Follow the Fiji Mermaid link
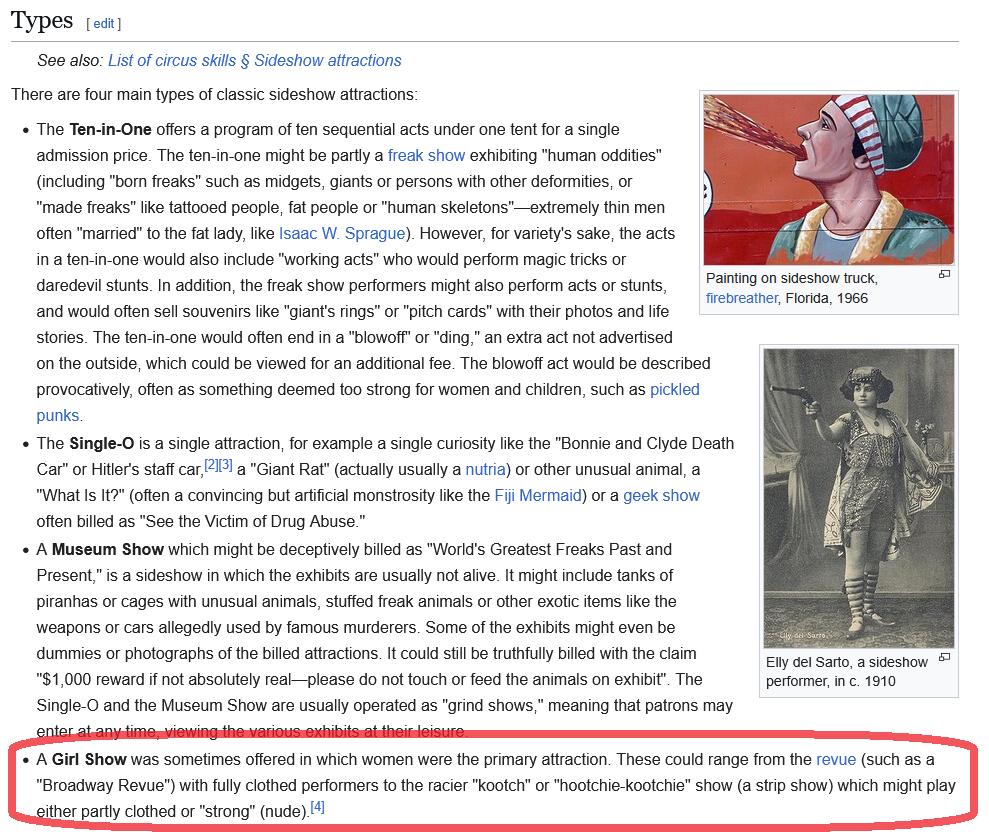Image resolution: width=989 pixels, height=832 pixels. pyautogui.click(x=538, y=496)
